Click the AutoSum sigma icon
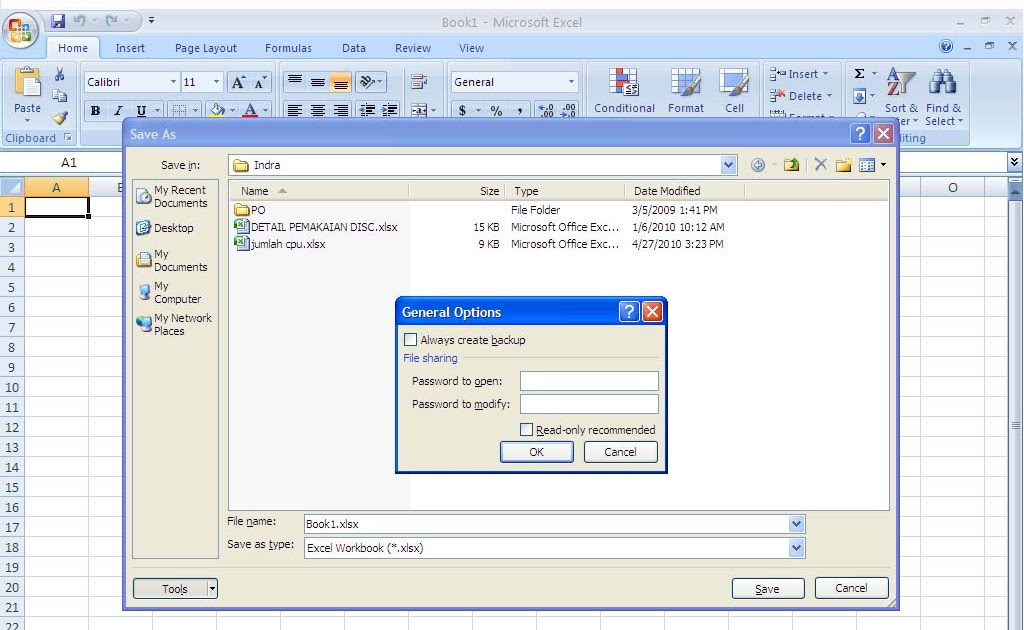Screen dimensions: 1024x630 pyautogui.click(x=860, y=74)
